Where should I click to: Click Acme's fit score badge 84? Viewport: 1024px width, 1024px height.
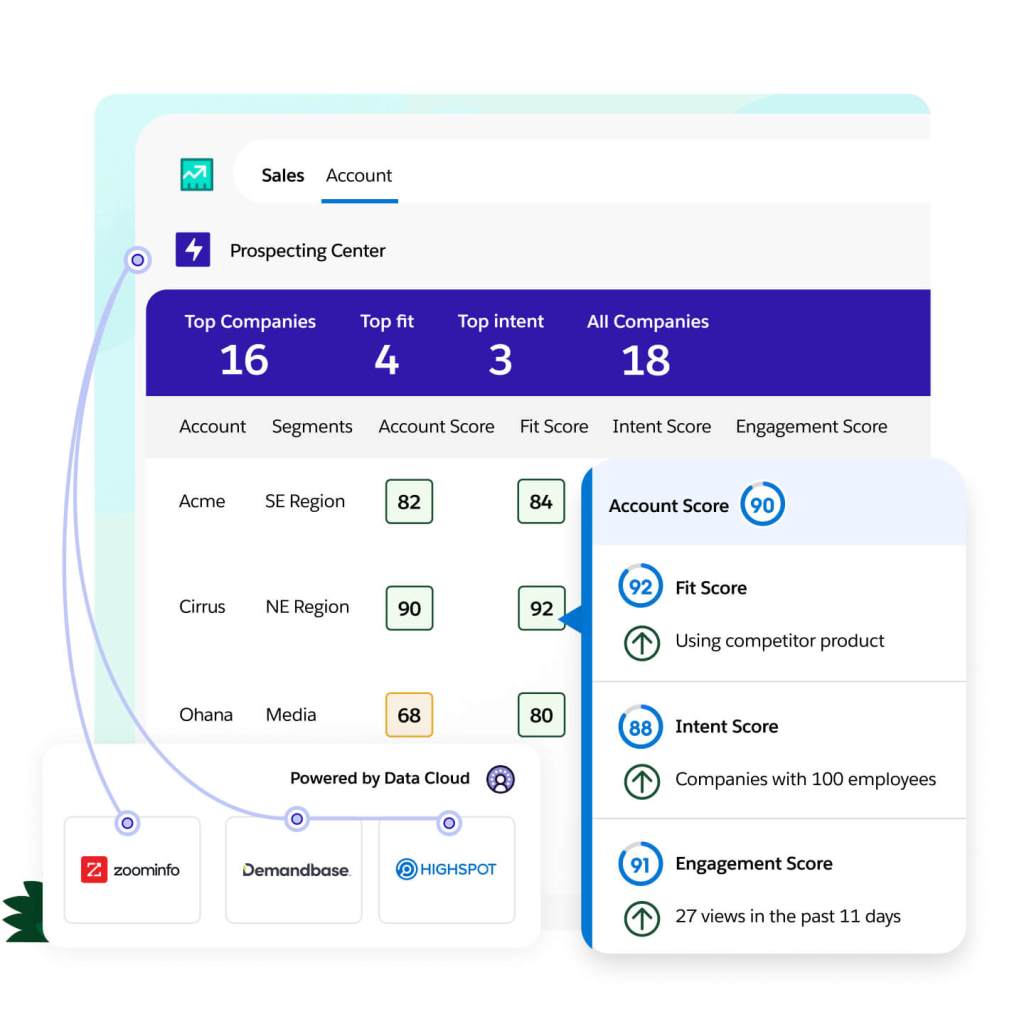(x=541, y=502)
